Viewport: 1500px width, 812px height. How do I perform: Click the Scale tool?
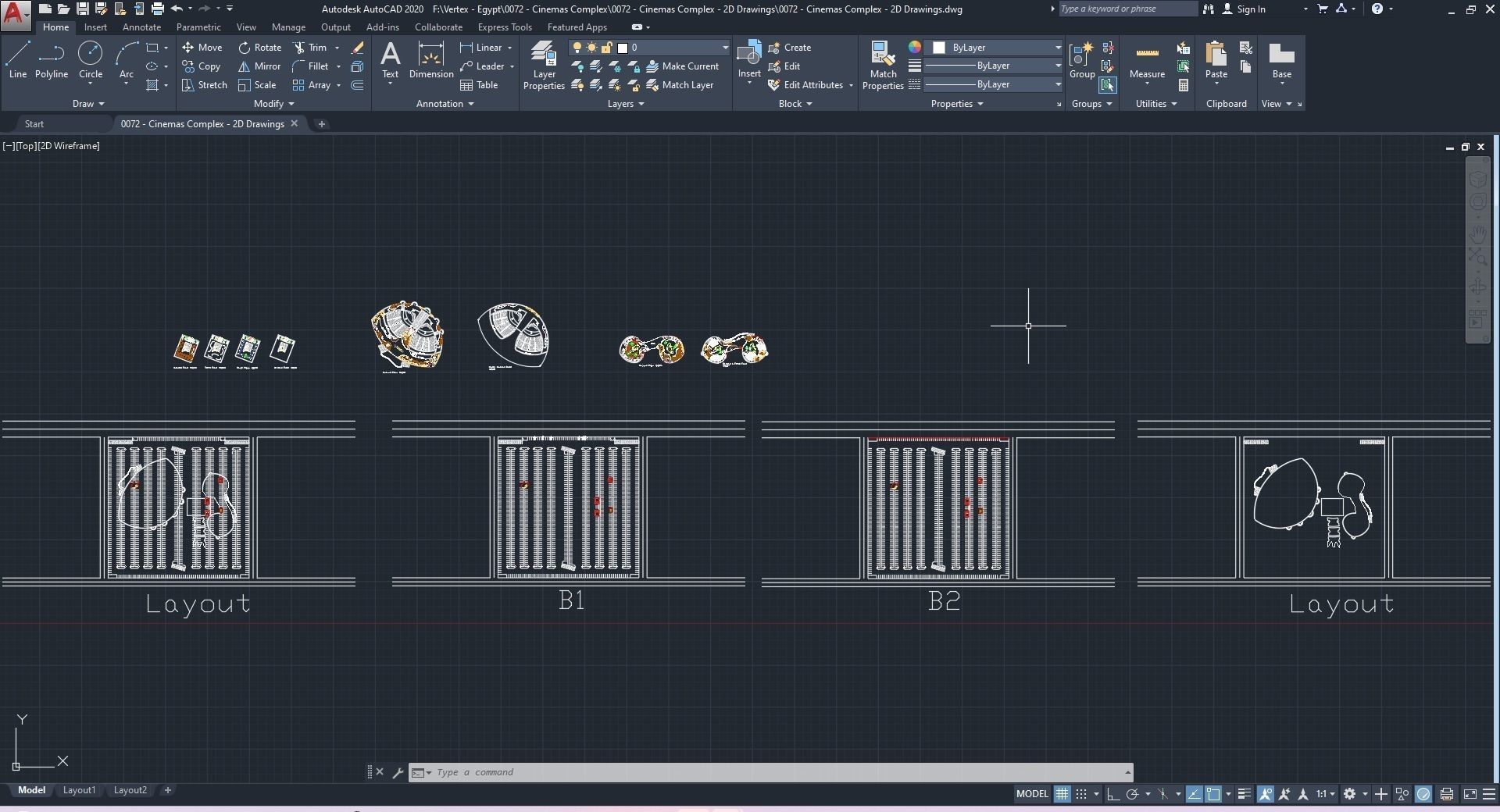click(257, 85)
